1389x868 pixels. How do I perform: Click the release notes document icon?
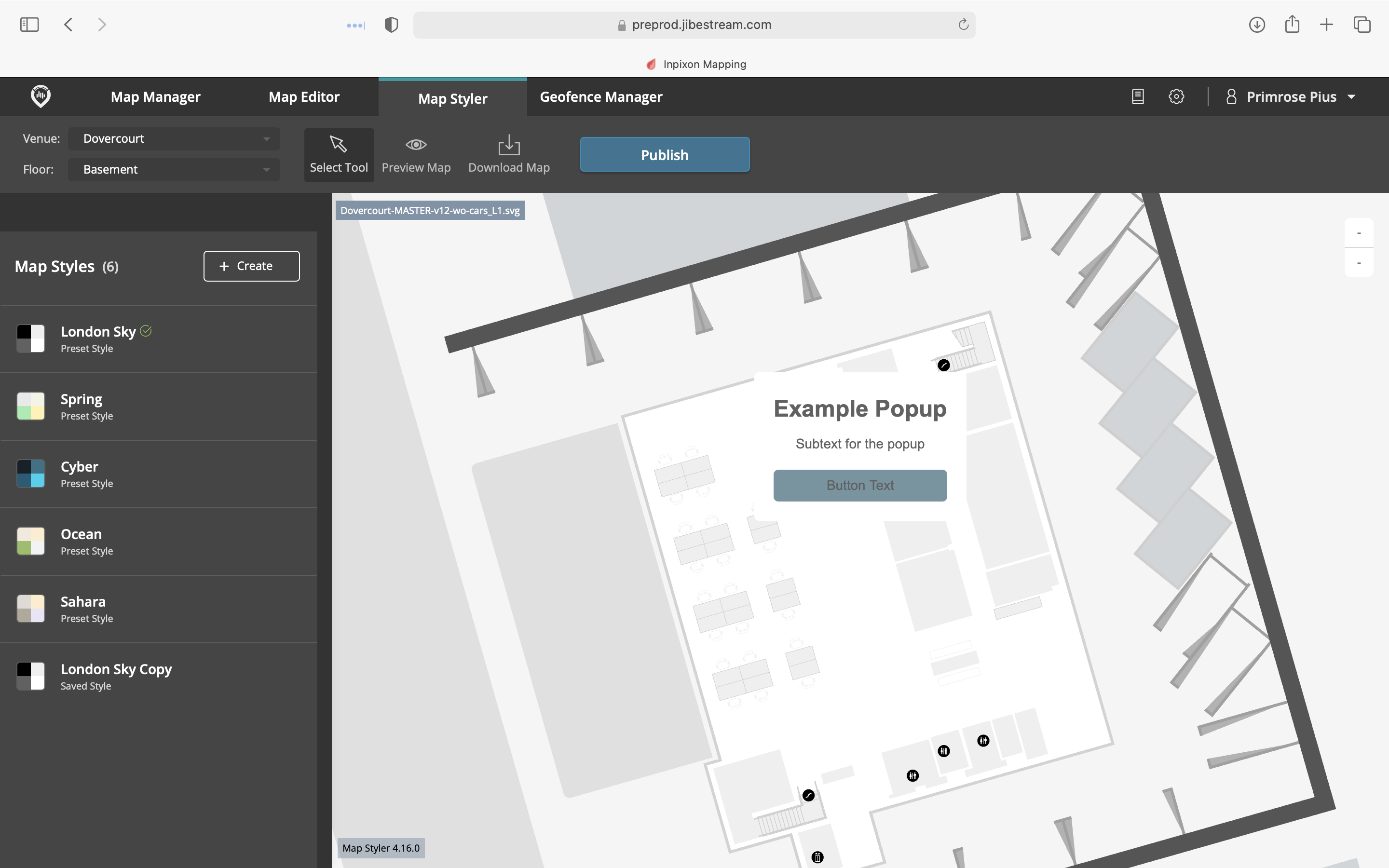click(x=1137, y=96)
